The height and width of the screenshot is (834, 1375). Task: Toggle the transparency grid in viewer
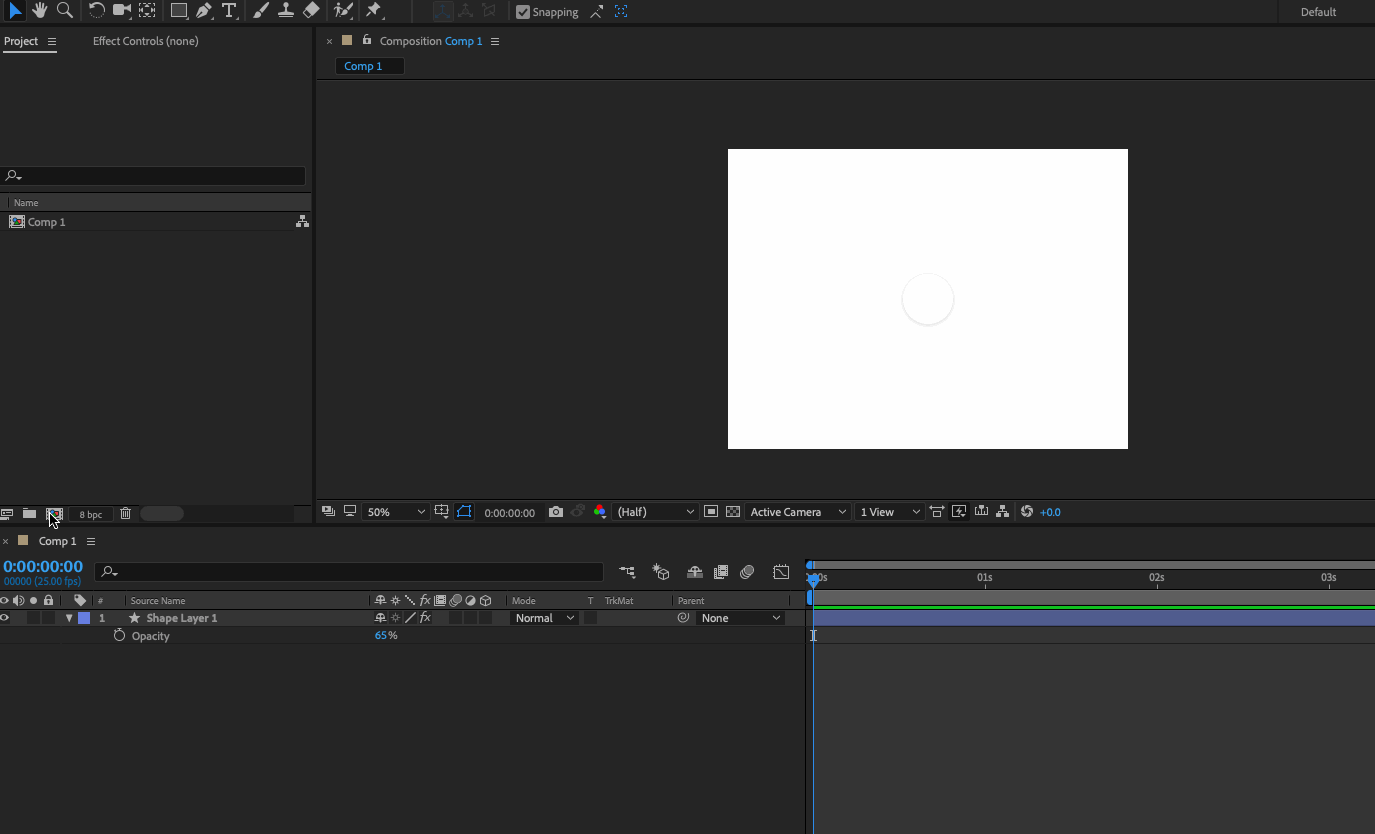733,512
